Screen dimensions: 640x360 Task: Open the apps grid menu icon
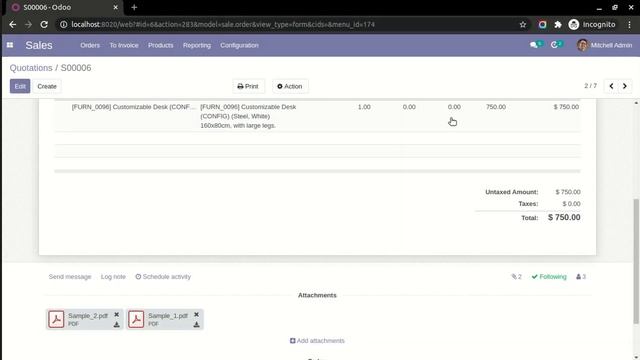click(10, 45)
